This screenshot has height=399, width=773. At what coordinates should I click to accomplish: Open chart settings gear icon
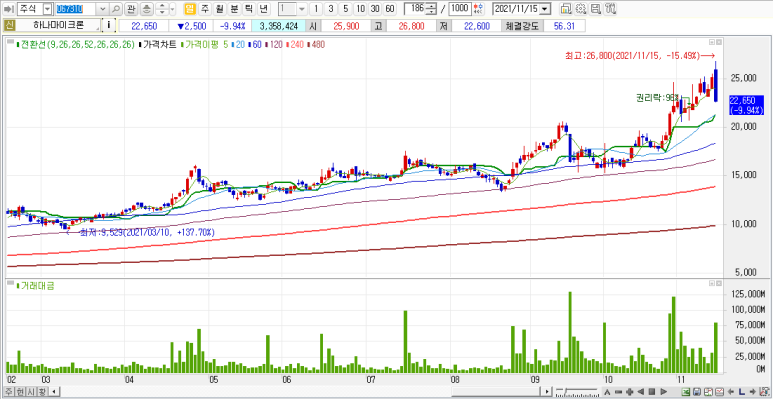581,9
